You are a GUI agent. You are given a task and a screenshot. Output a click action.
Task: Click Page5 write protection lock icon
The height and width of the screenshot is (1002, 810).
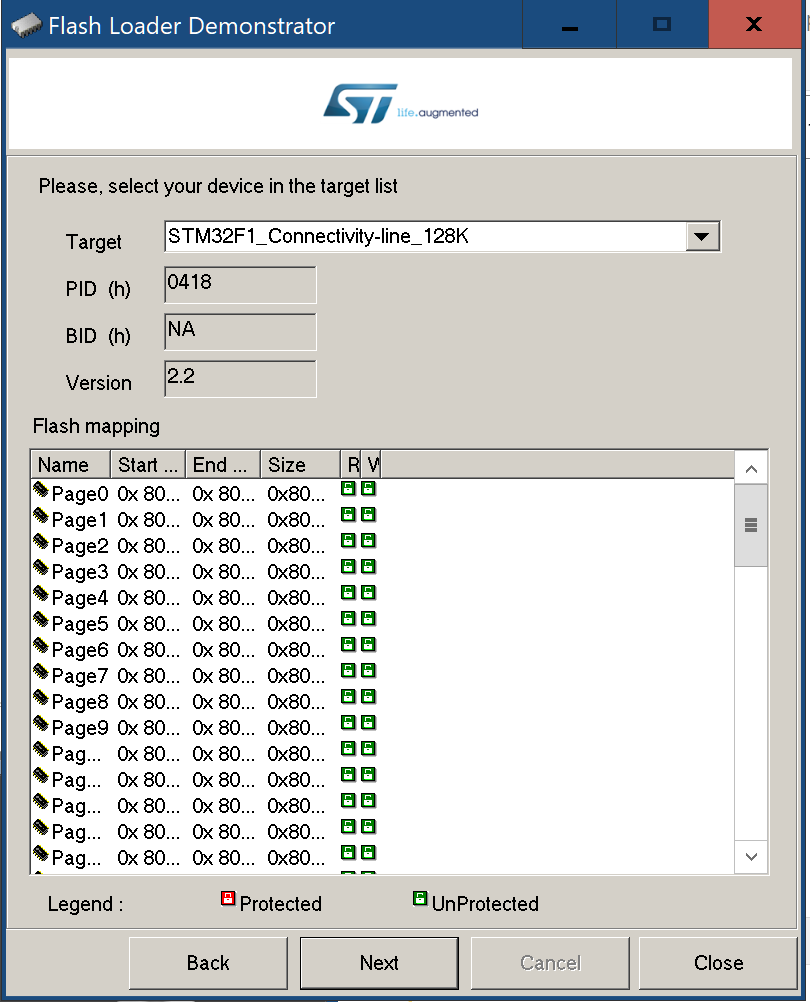(x=368, y=619)
